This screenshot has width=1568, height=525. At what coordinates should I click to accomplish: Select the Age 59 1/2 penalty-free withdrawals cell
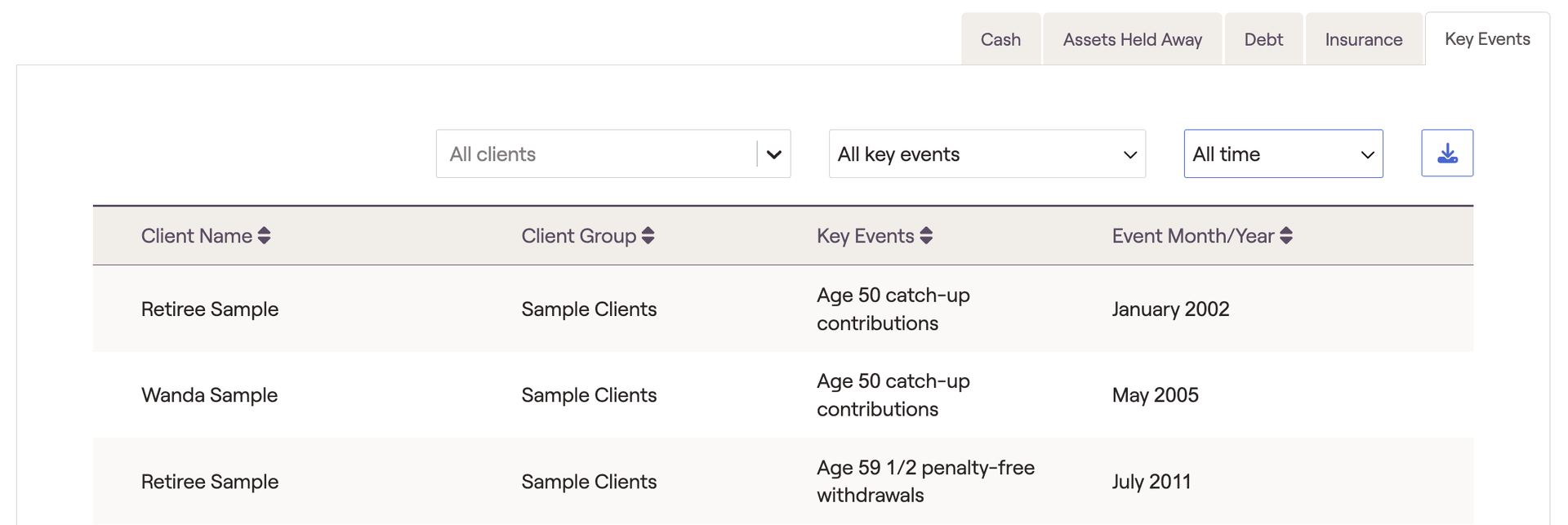(x=925, y=482)
